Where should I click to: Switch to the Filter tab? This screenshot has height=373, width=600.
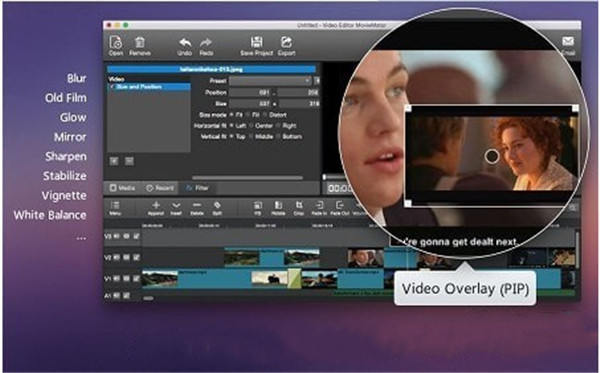click(x=197, y=188)
